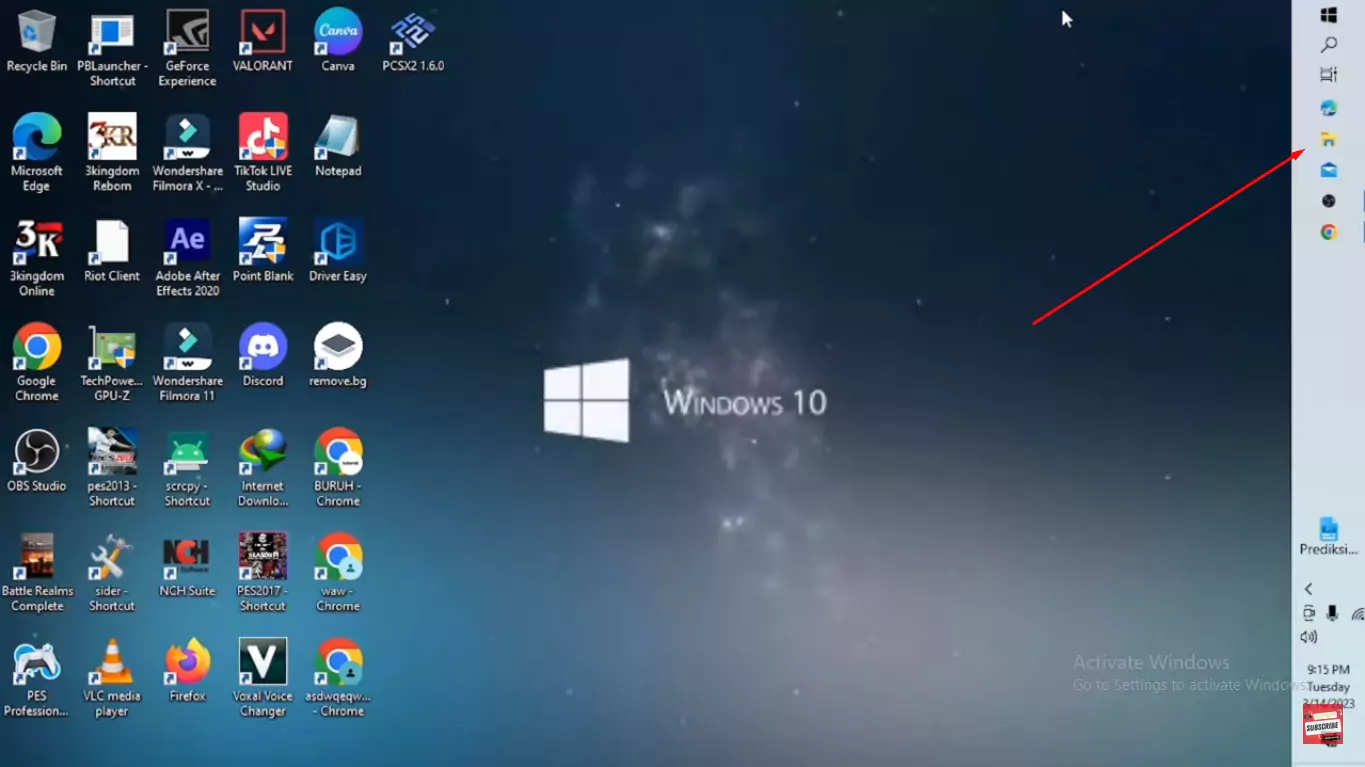
Task: Select the PES2017 shortcut icon
Action: click(x=263, y=574)
